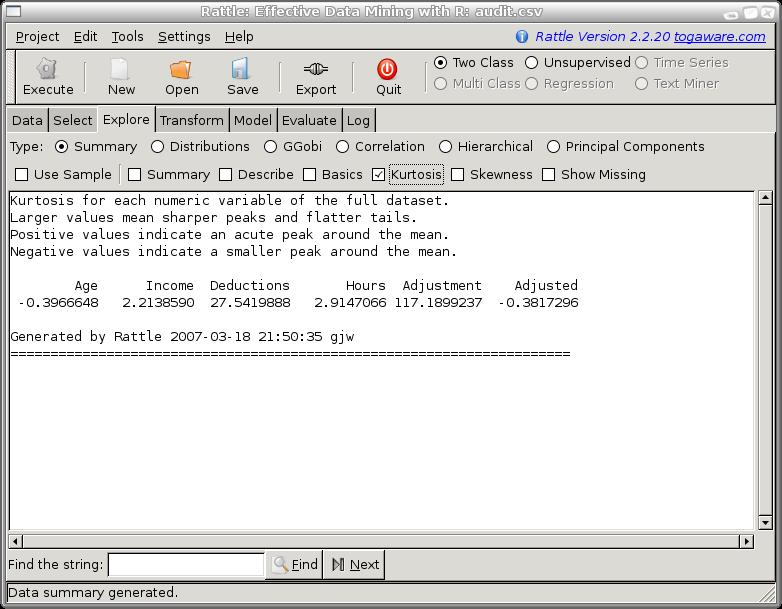The height and width of the screenshot is (609, 782).
Task: Click the Export plug icon
Action: (316, 69)
